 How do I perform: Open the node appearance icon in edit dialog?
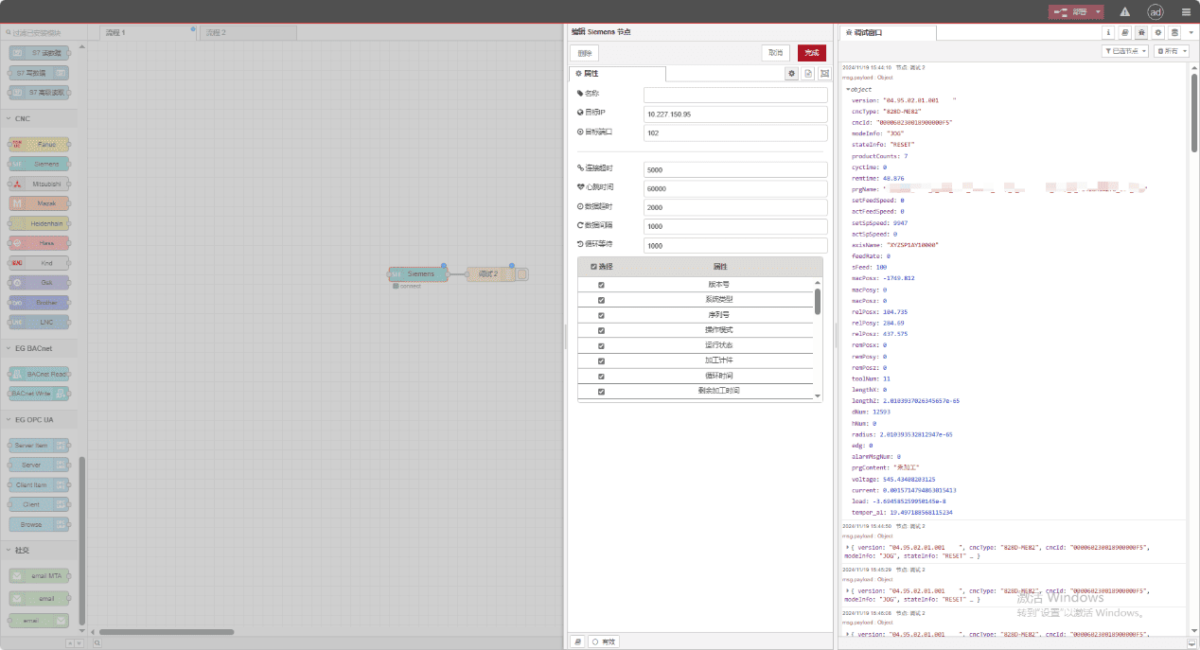(x=825, y=73)
